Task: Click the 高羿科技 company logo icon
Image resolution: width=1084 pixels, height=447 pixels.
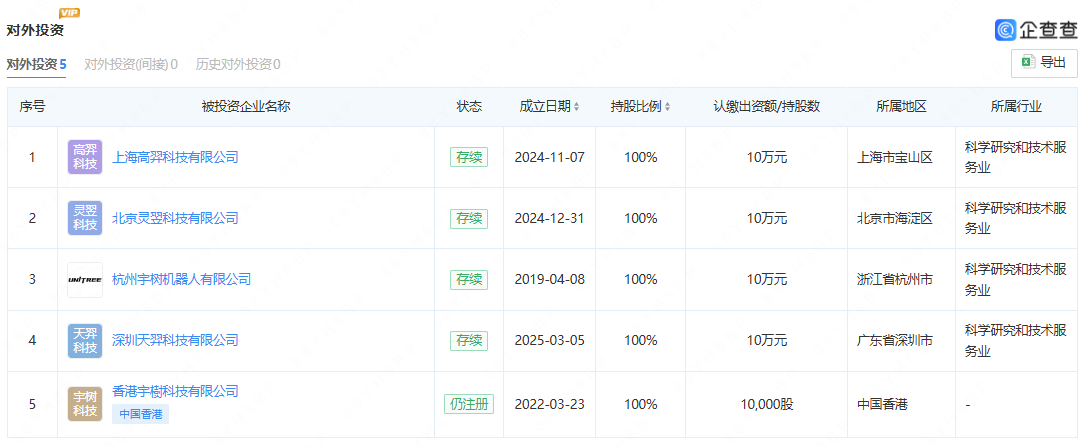Action: point(85,157)
